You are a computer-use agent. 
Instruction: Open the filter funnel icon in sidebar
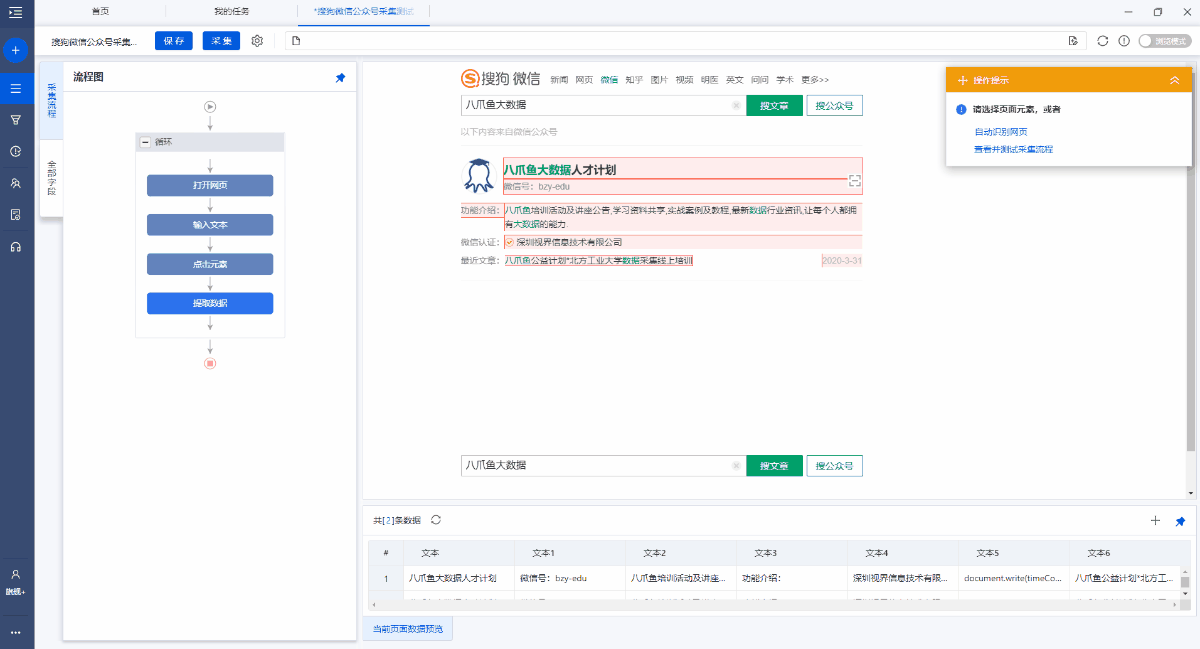(x=16, y=120)
